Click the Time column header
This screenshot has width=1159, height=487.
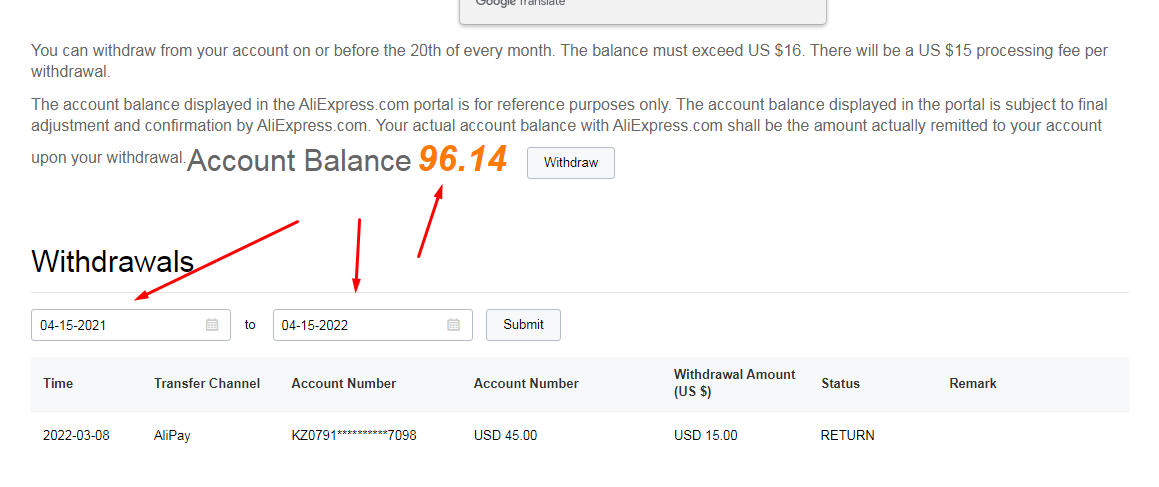point(58,383)
